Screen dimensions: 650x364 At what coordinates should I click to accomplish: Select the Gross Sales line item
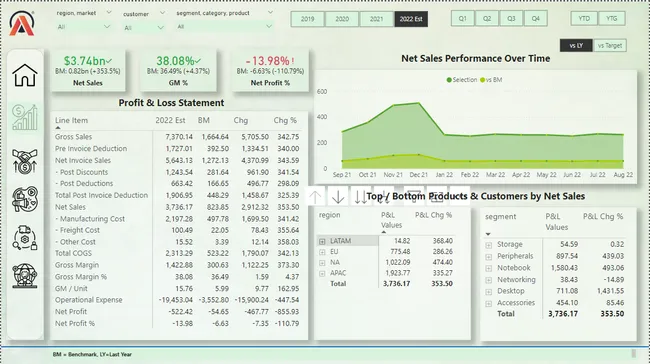click(73, 137)
